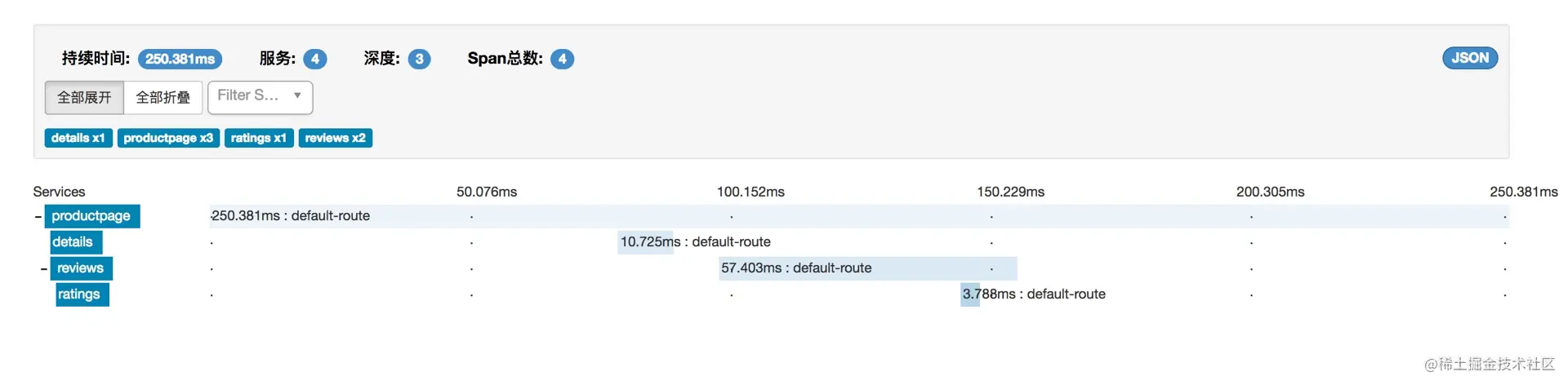Click the productpage x3 service tag
1568x385 pixels.
[168, 138]
